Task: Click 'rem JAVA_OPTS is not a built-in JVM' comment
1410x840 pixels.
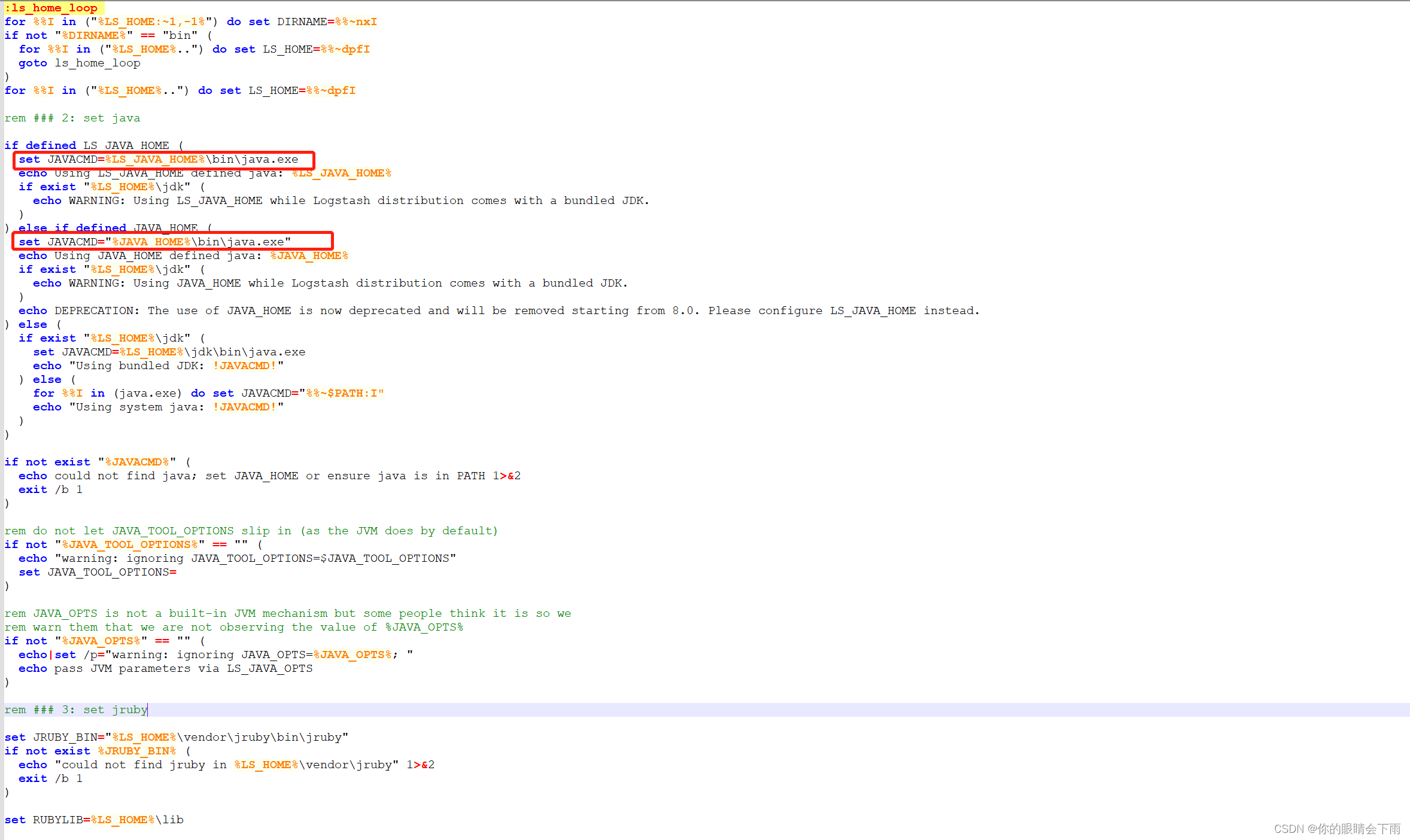Action: coord(288,613)
